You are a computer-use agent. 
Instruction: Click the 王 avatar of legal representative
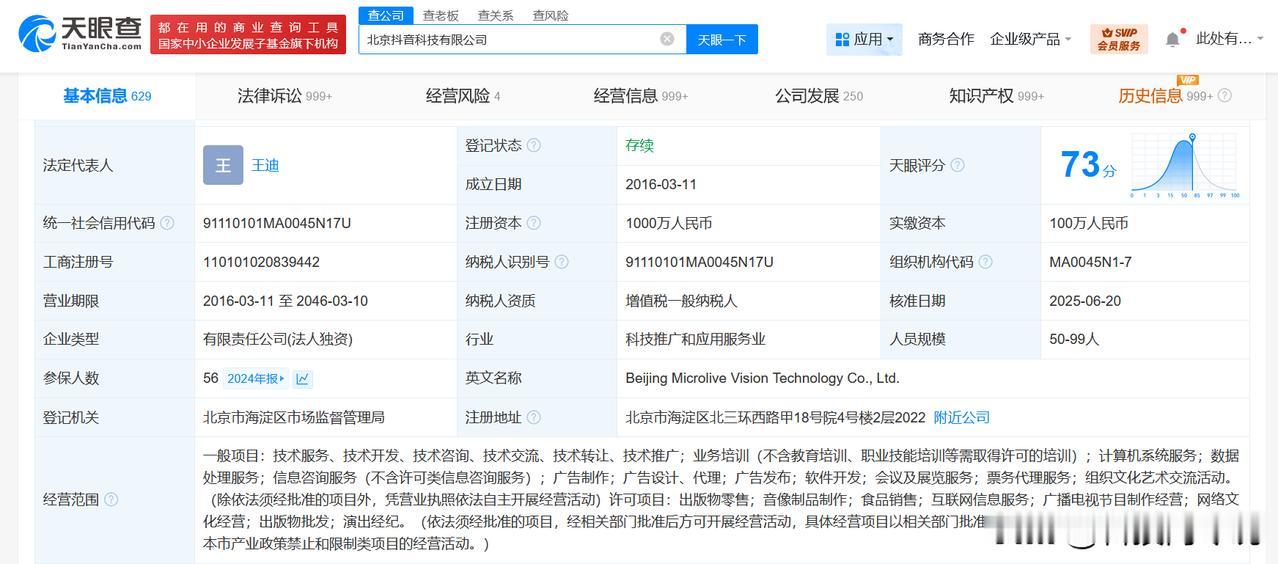click(223, 165)
